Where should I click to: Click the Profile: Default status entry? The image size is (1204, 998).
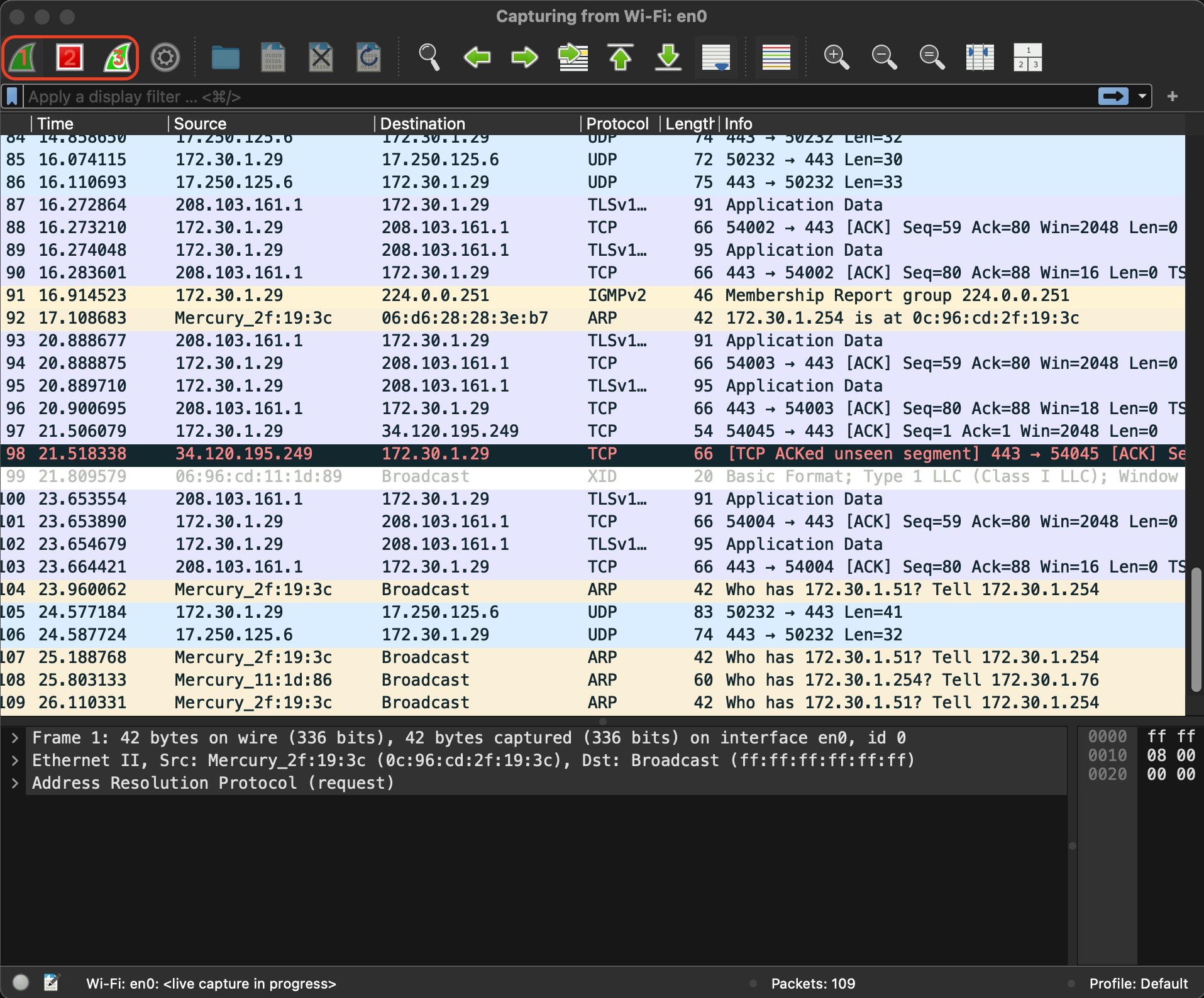point(1138,984)
